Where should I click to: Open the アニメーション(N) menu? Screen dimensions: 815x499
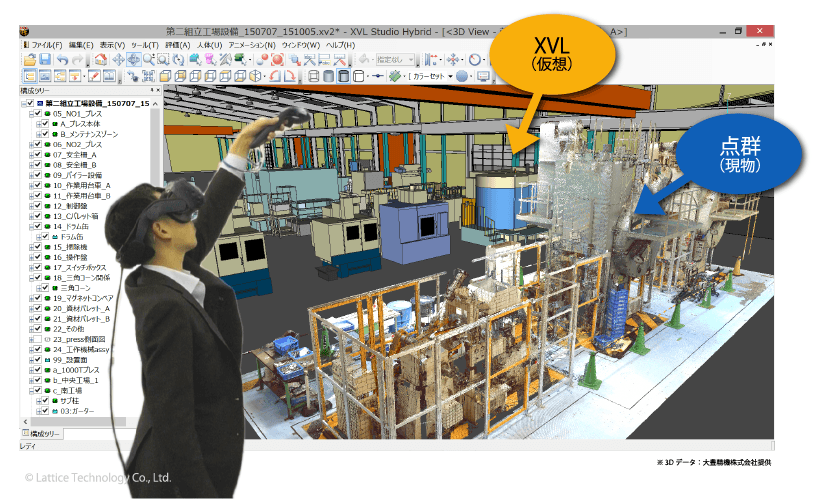(252, 46)
